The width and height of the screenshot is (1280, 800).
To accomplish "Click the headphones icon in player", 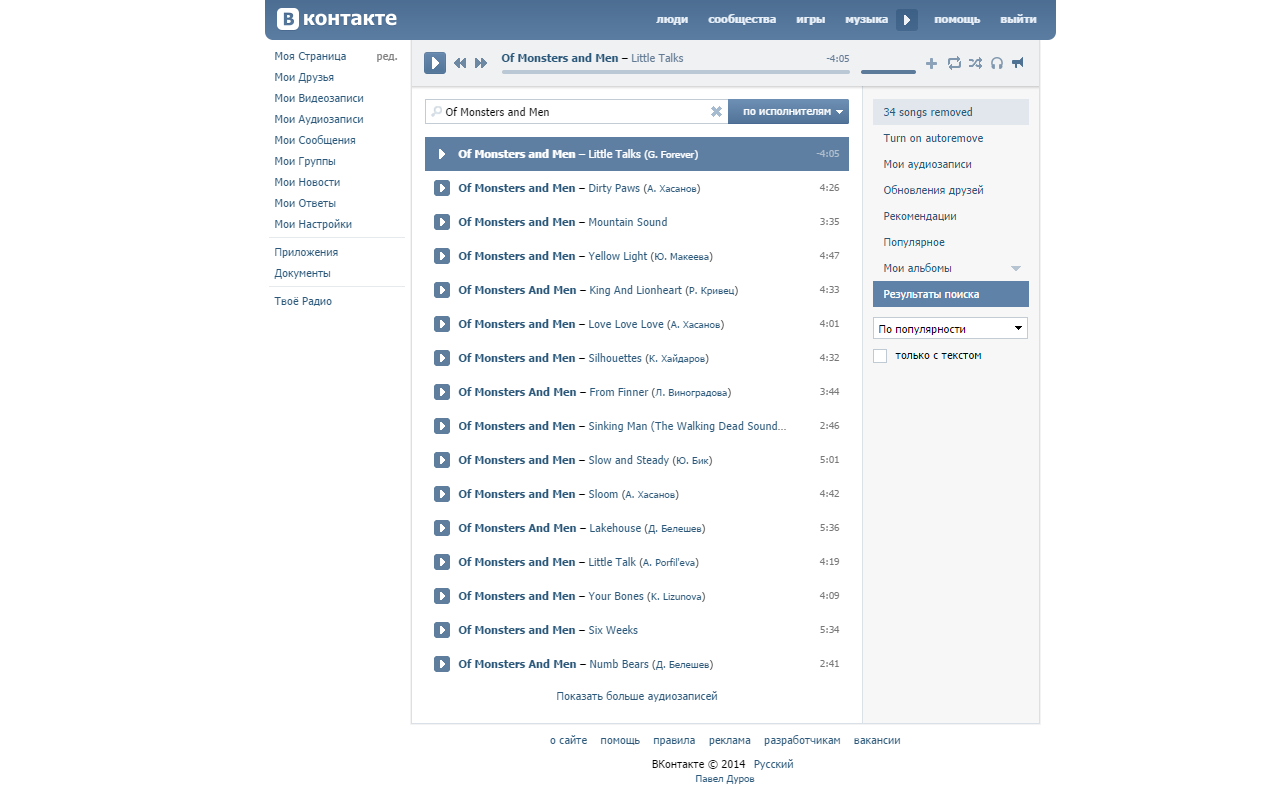I will click(x=997, y=63).
